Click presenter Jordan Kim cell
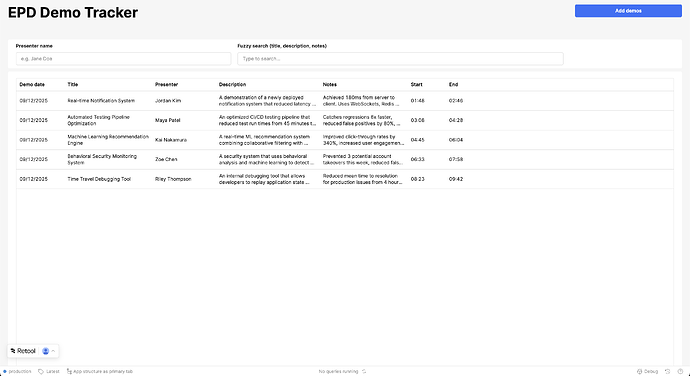The image size is (690, 376). pyautogui.click(x=168, y=101)
